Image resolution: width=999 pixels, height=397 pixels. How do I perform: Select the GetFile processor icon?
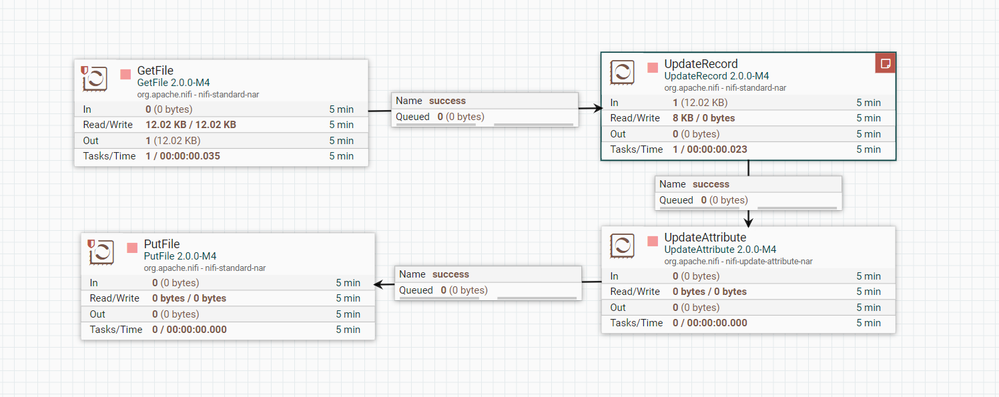(x=96, y=80)
